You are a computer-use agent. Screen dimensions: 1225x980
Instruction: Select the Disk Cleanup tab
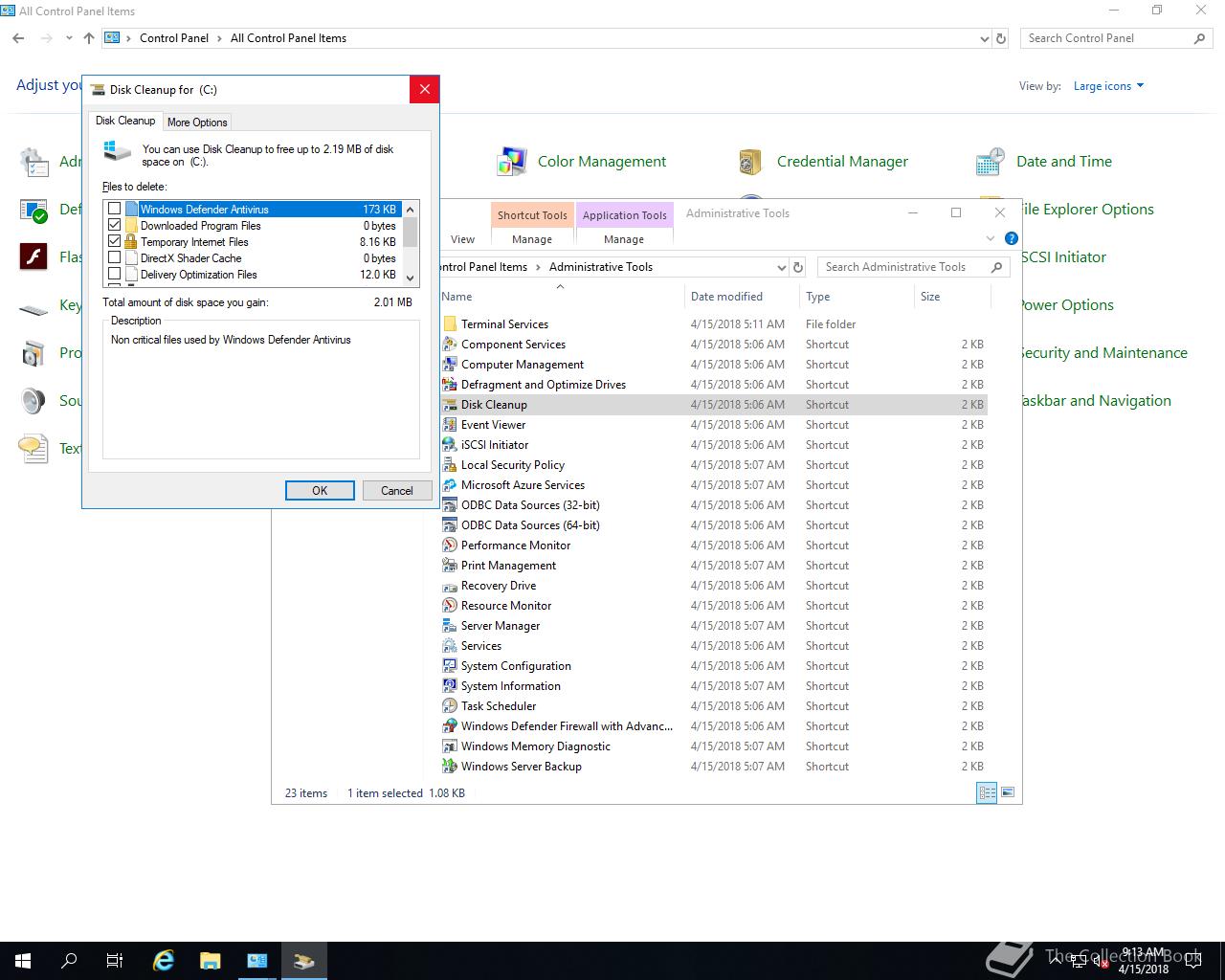tap(125, 121)
